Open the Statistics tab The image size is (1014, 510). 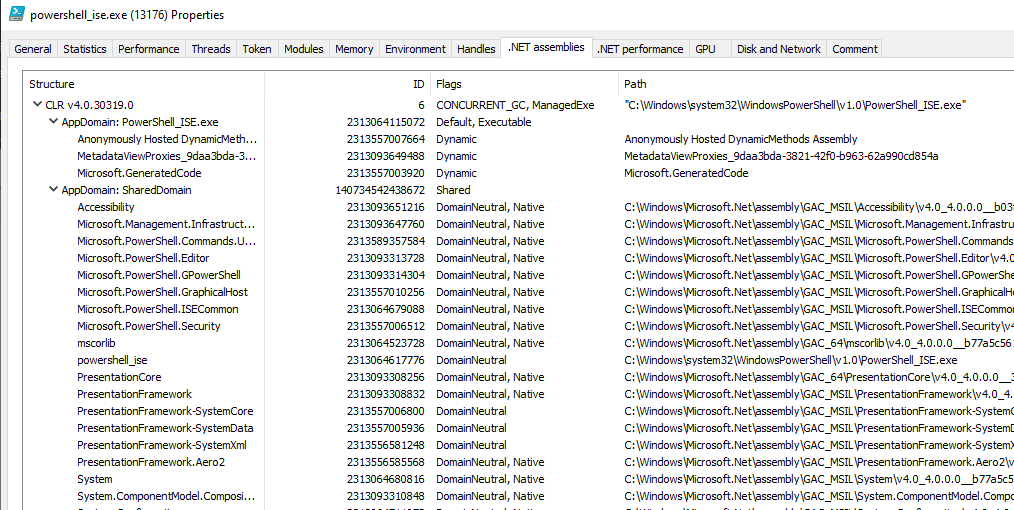[x=85, y=49]
